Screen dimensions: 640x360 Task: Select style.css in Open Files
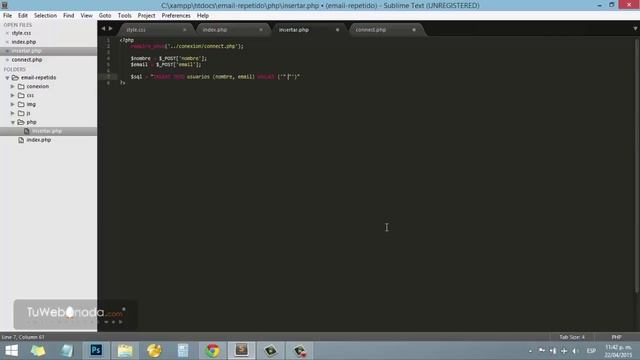coord(21,33)
